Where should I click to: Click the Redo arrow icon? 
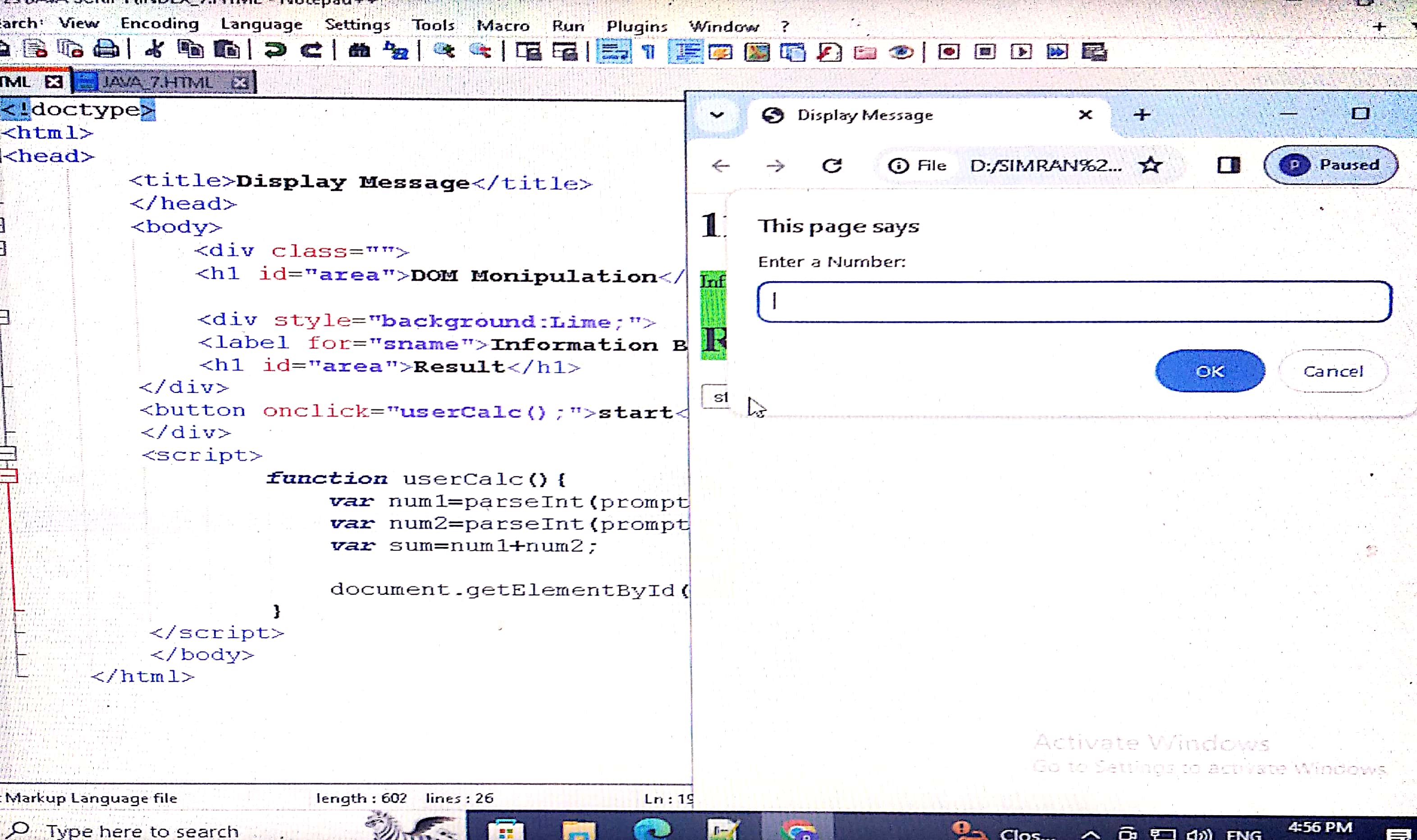point(311,50)
